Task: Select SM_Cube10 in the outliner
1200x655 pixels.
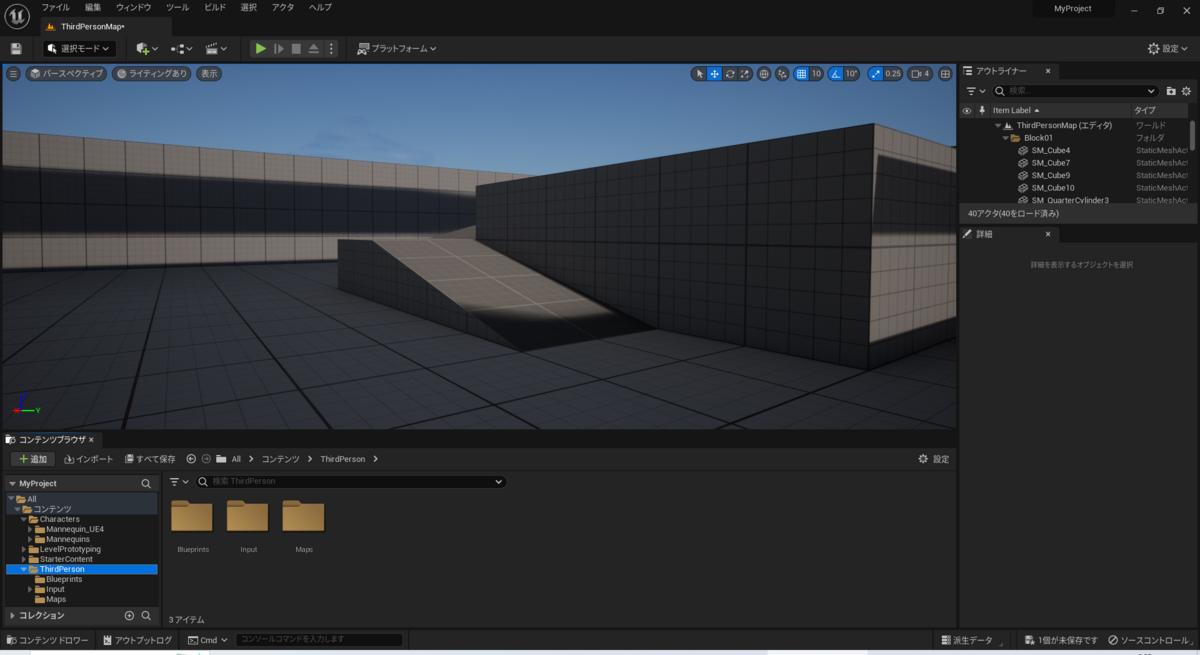Action: [x=1053, y=188]
